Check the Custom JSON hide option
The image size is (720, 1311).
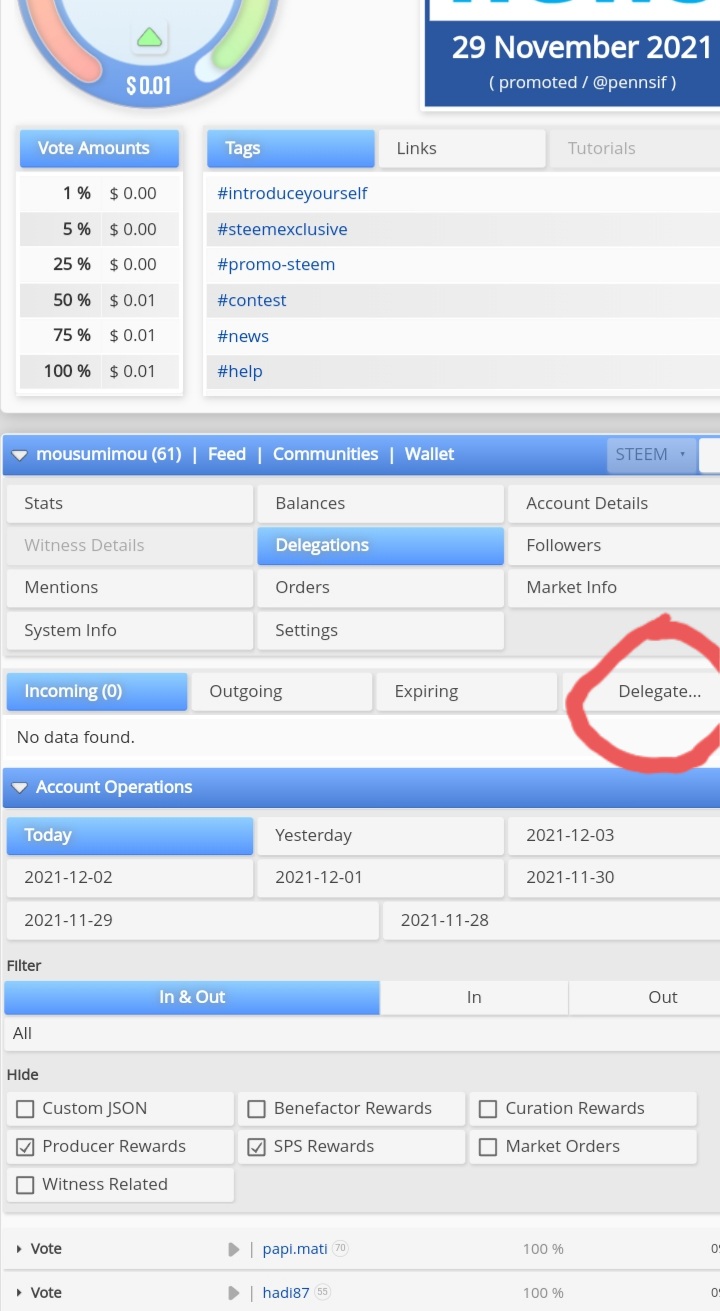(x=24, y=1108)
